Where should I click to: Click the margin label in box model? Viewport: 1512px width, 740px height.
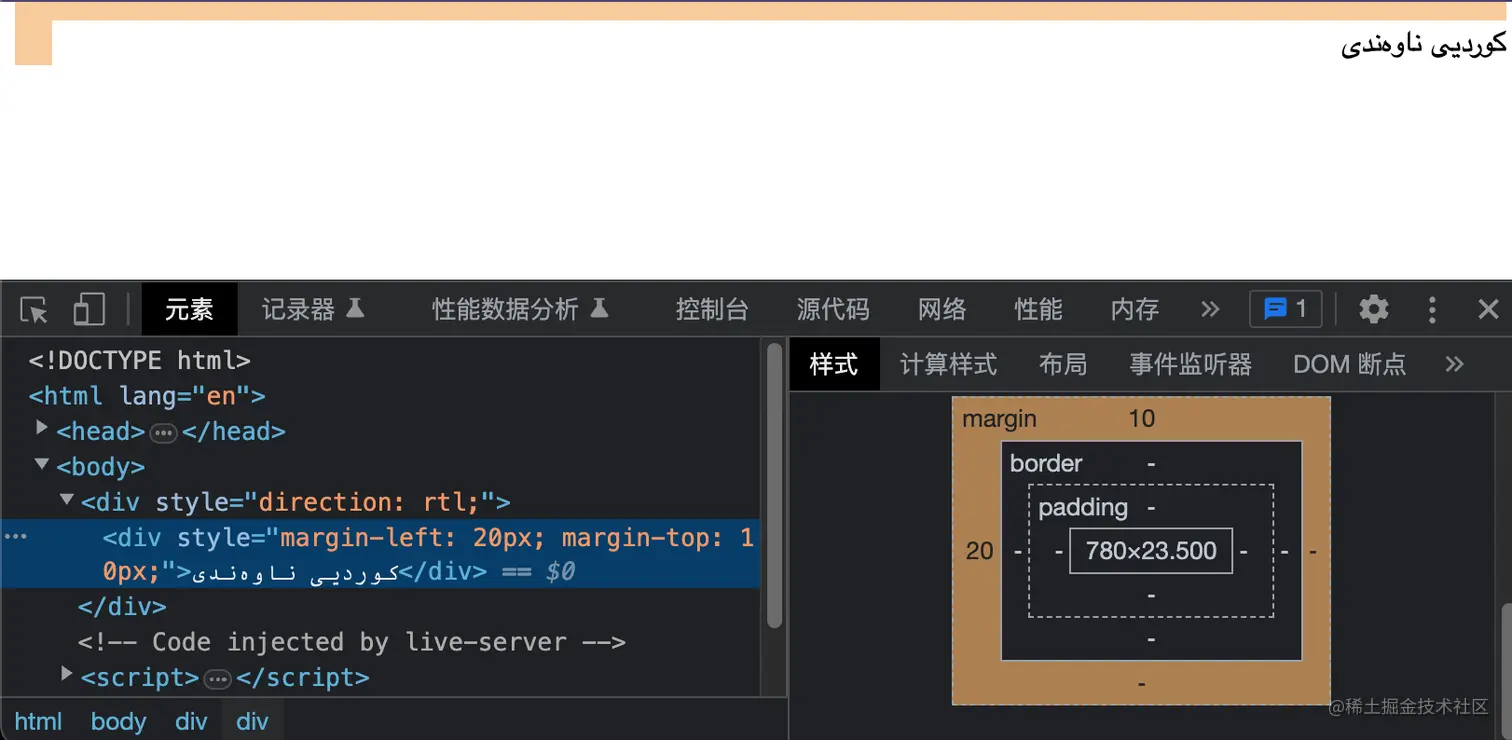pyautogui.click(x=1000, y=419)
